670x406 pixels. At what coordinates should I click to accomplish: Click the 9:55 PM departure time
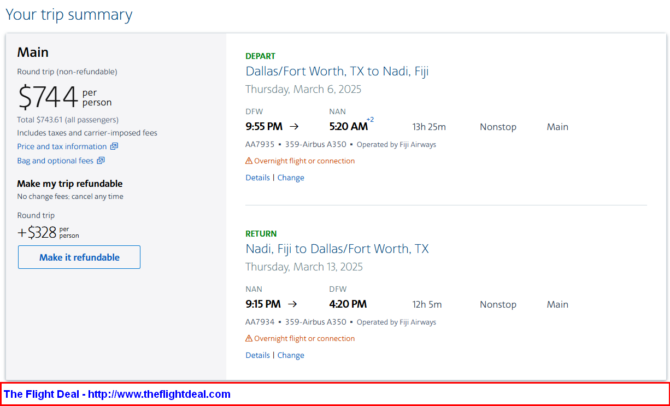pyautogui.click(x=264, y=127)
